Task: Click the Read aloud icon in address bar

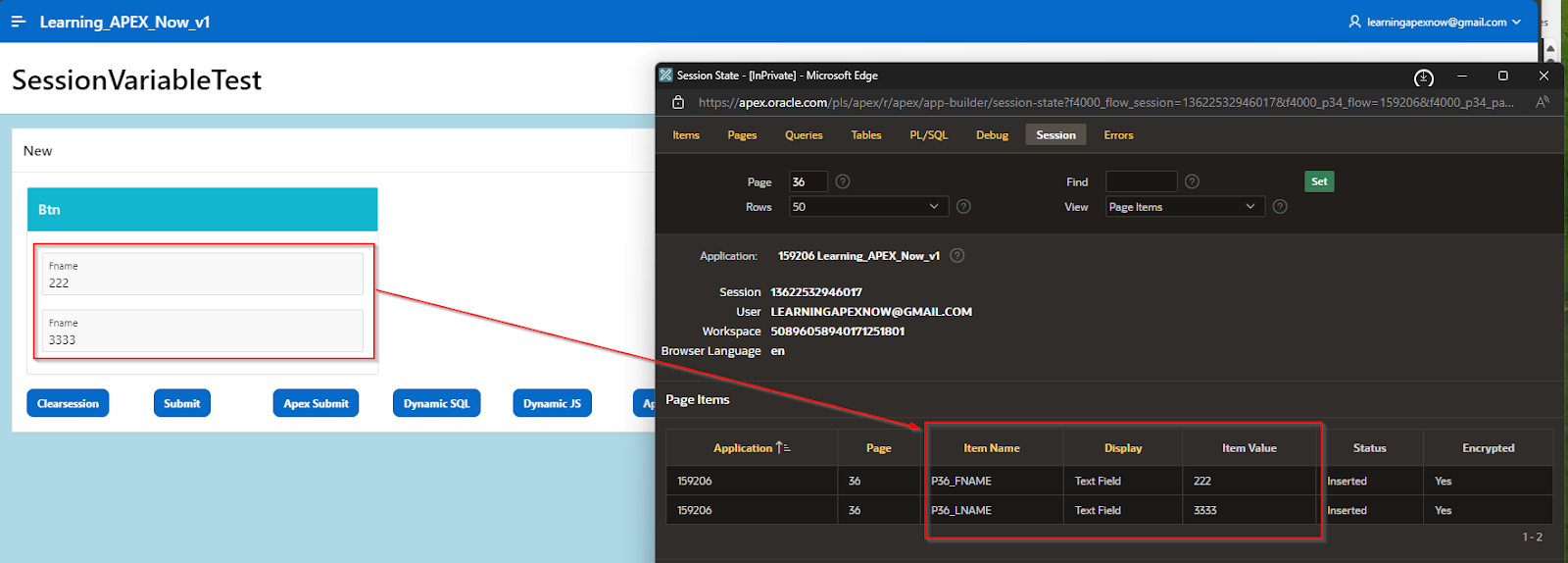Action: point(1542,102)
